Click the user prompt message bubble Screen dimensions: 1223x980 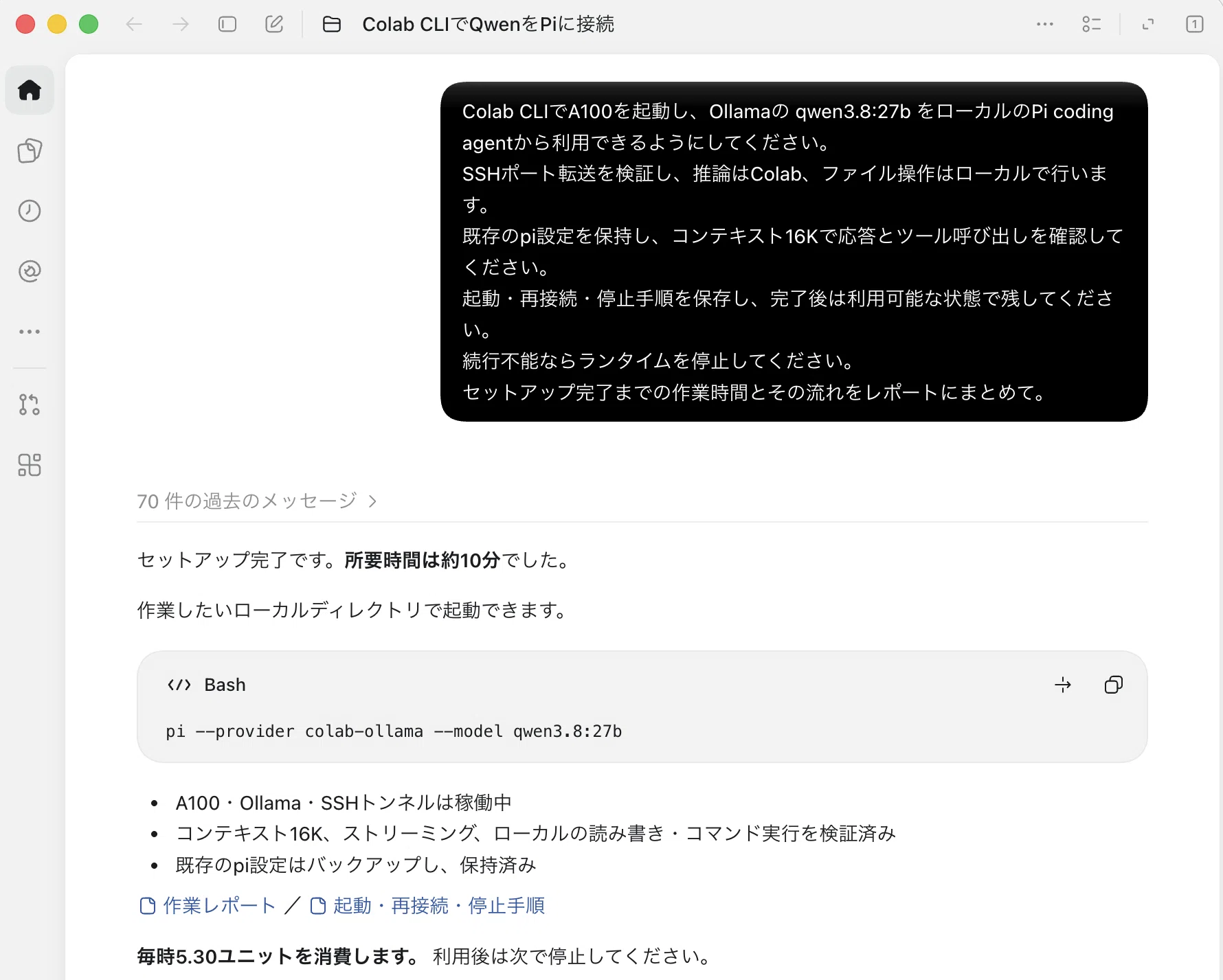pos(794,251)
